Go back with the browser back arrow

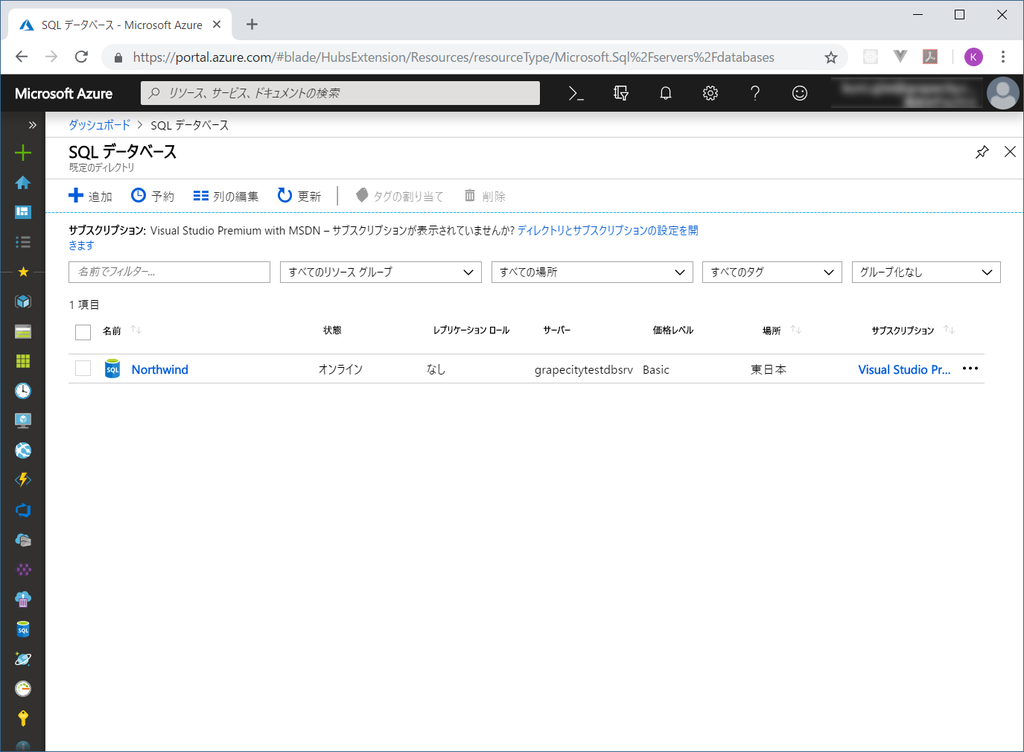point(22,57)
